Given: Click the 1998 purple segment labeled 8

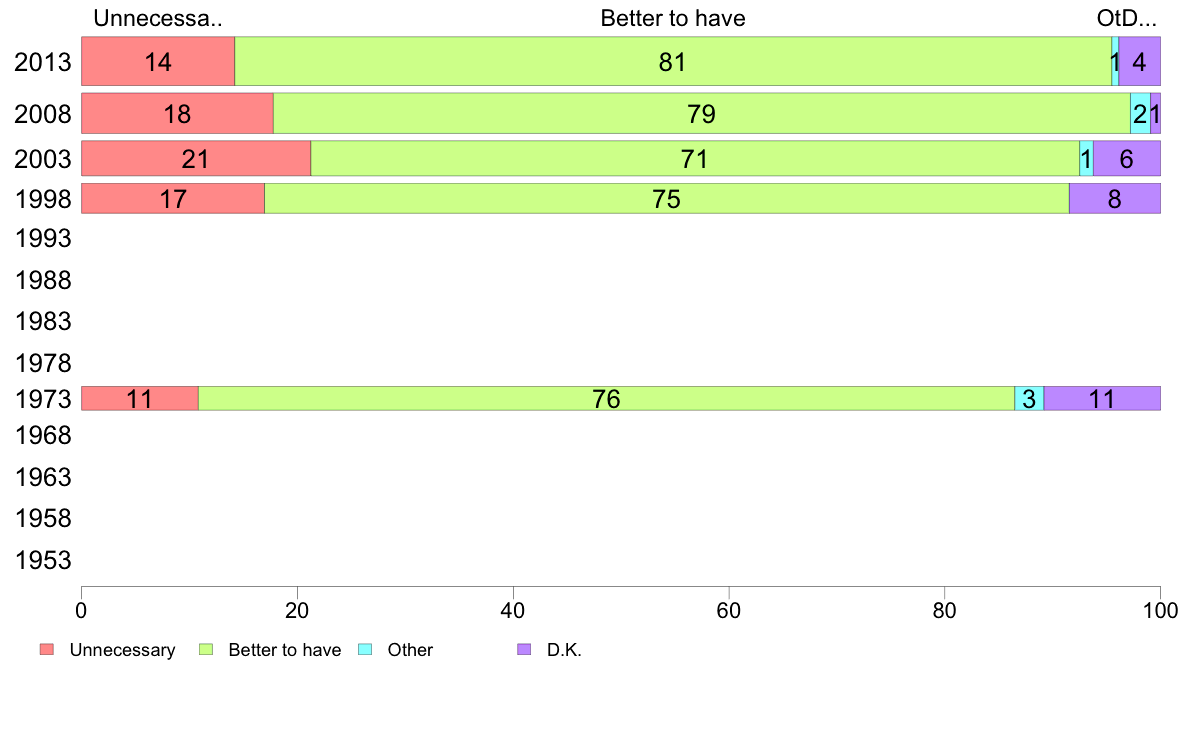Looking at the screenshot, I should [x=1115, y=199].
